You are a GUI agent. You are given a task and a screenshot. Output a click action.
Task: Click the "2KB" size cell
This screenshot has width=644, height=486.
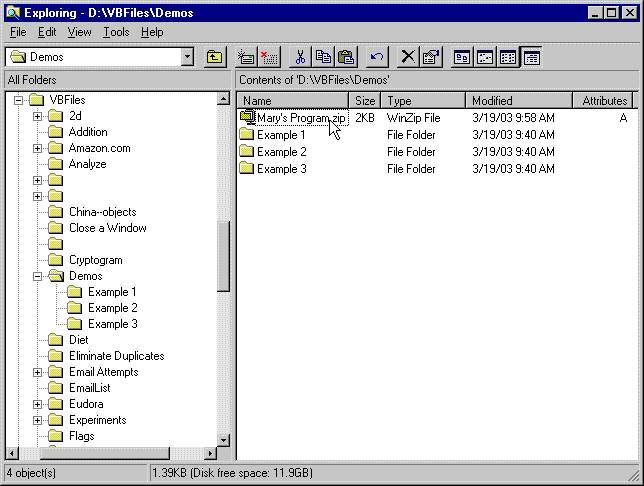[x=365, y=118]
